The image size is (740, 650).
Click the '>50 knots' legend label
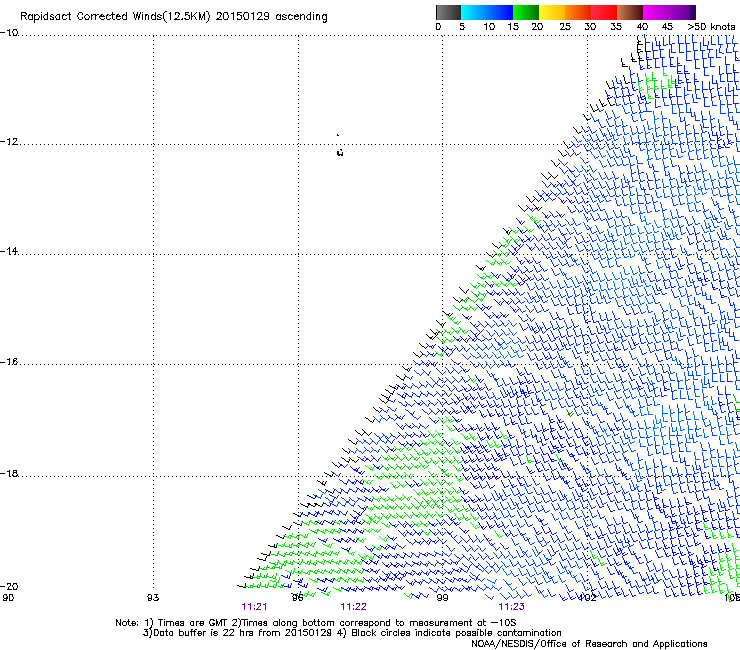(711, 27)
